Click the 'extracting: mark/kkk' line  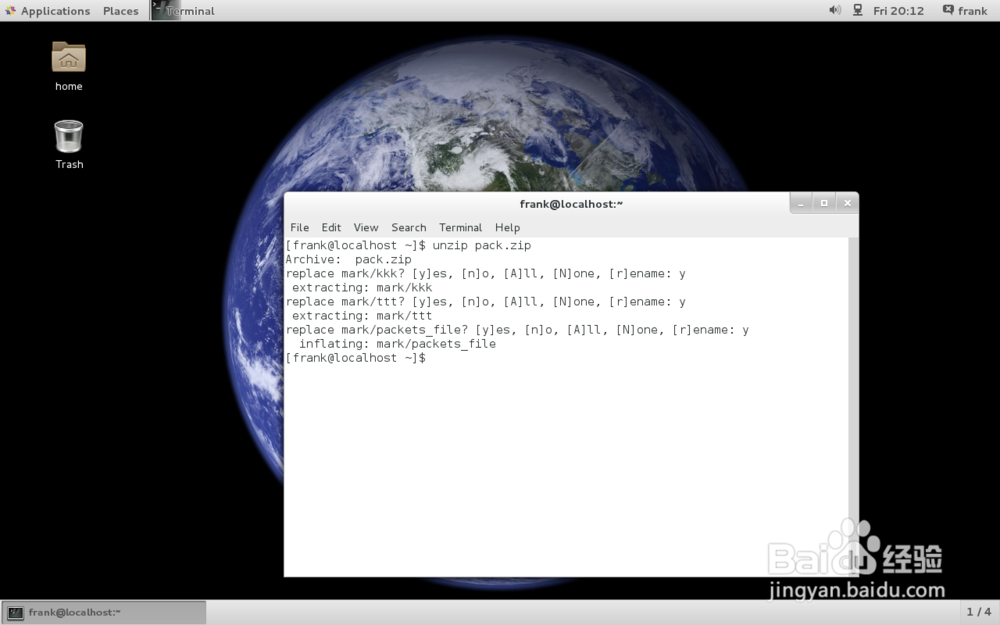(x=362, y=288)
